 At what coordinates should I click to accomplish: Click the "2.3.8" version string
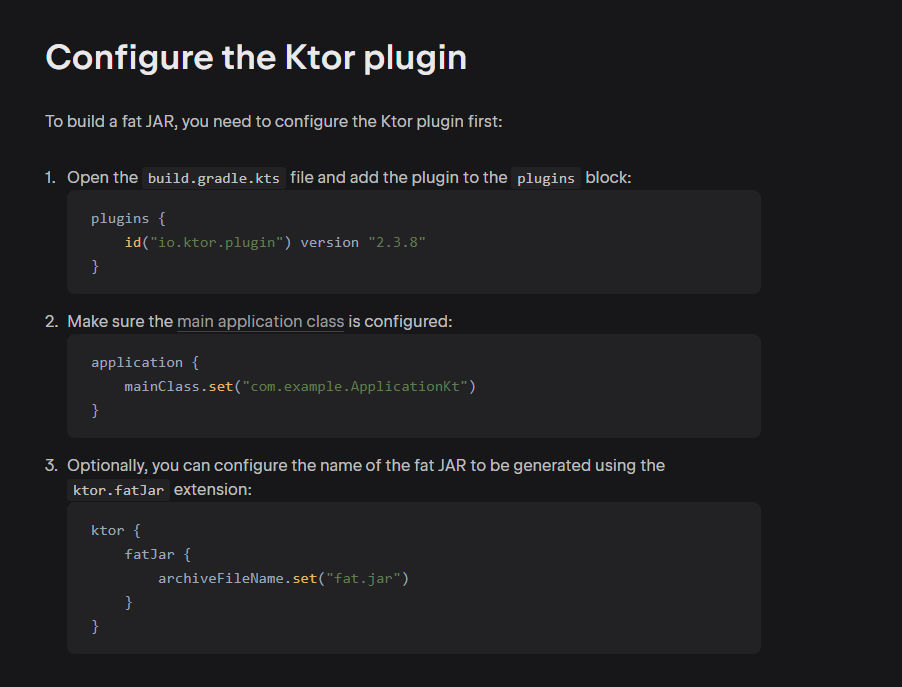(397, 243)
